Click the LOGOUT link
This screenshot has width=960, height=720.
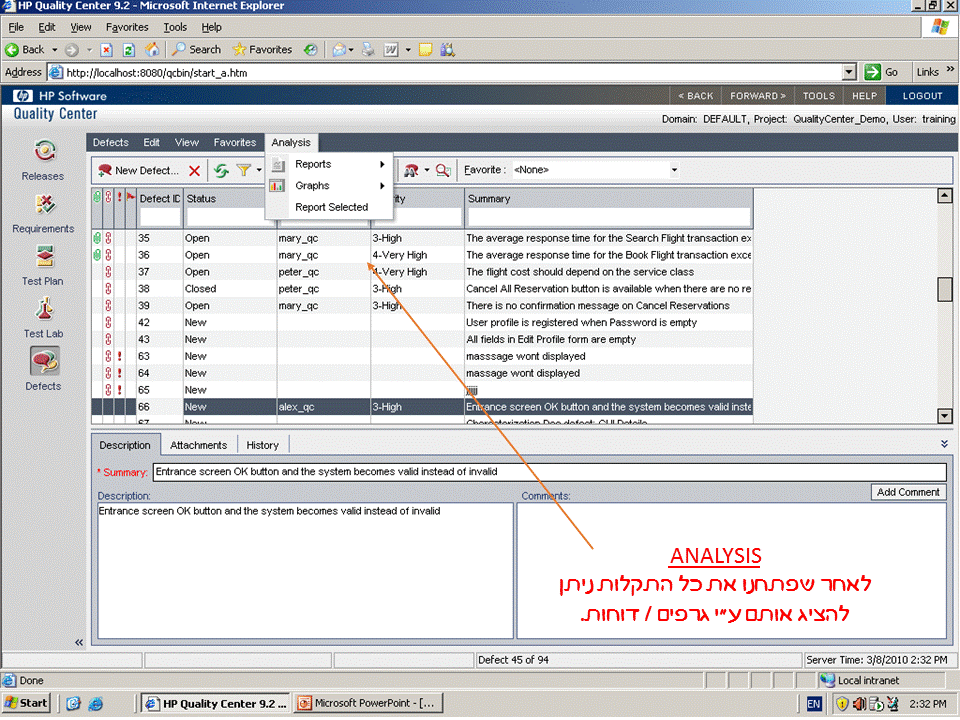922,96
